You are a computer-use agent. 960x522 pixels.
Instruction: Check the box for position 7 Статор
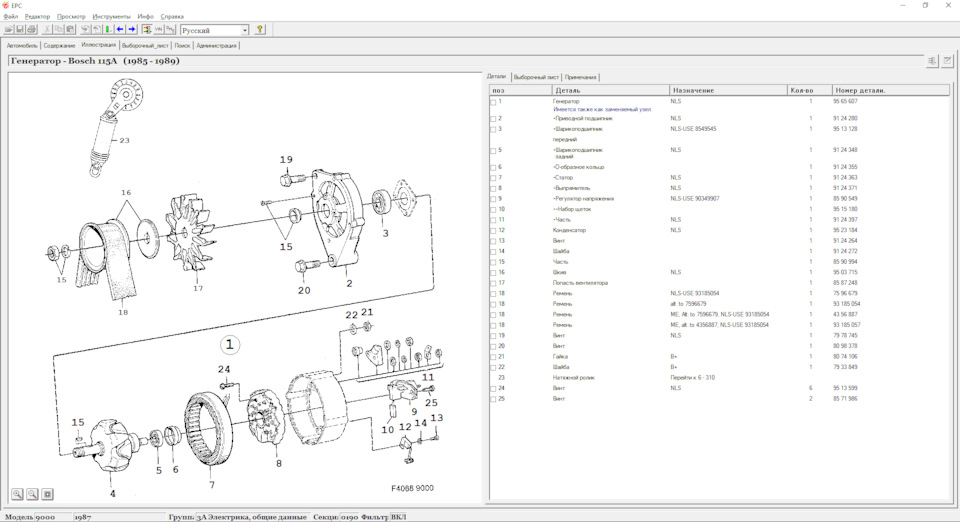coord(493,178)
